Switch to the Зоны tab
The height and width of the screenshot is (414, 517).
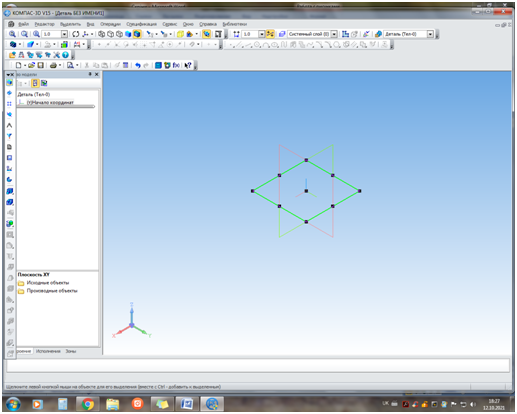pos(70,351)
